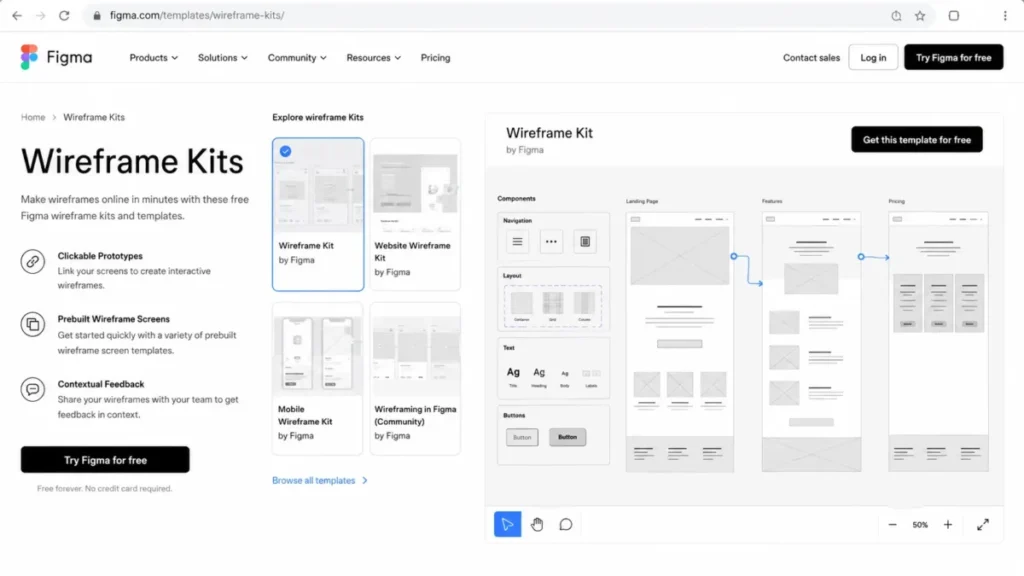Click Get this template for free
The width and height of the screenshot is (1024, 576).
916,140
